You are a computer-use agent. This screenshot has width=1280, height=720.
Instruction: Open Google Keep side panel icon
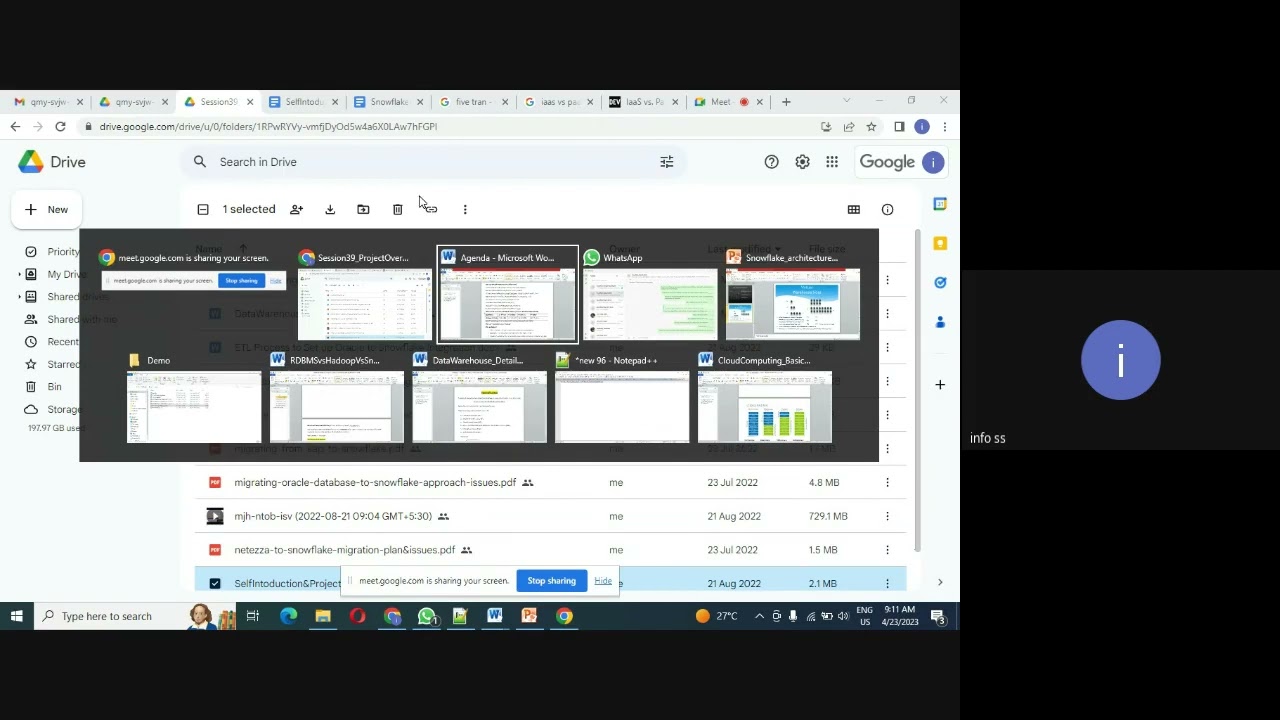pyautogui.click(x=940, y=243)
